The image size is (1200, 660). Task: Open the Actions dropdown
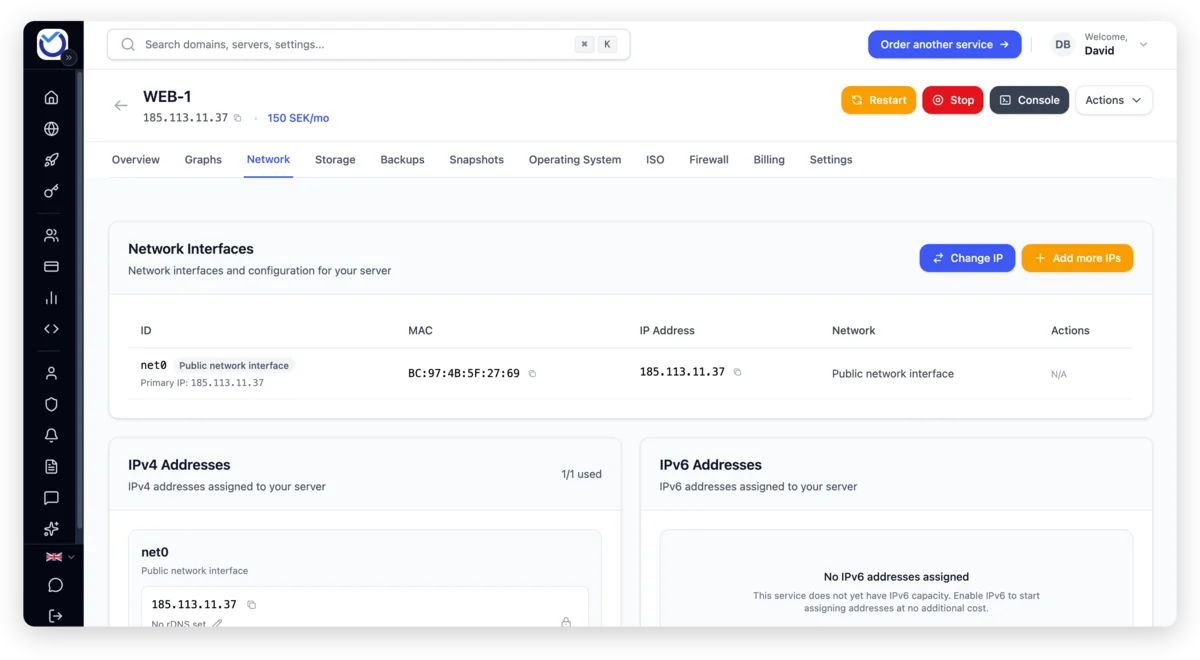pyautogui.click(x=1113, y=100)
